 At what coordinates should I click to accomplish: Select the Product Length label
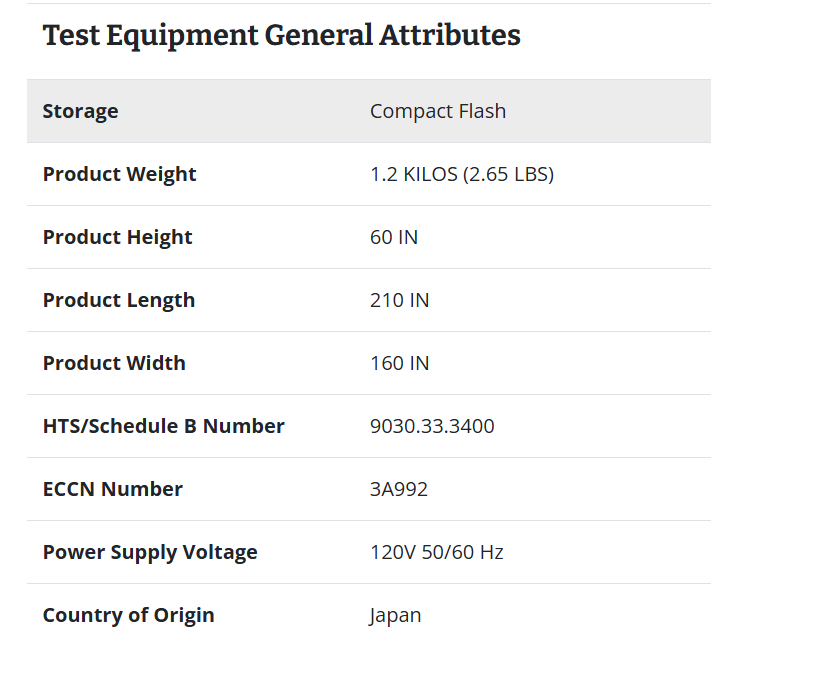point(119,300)
